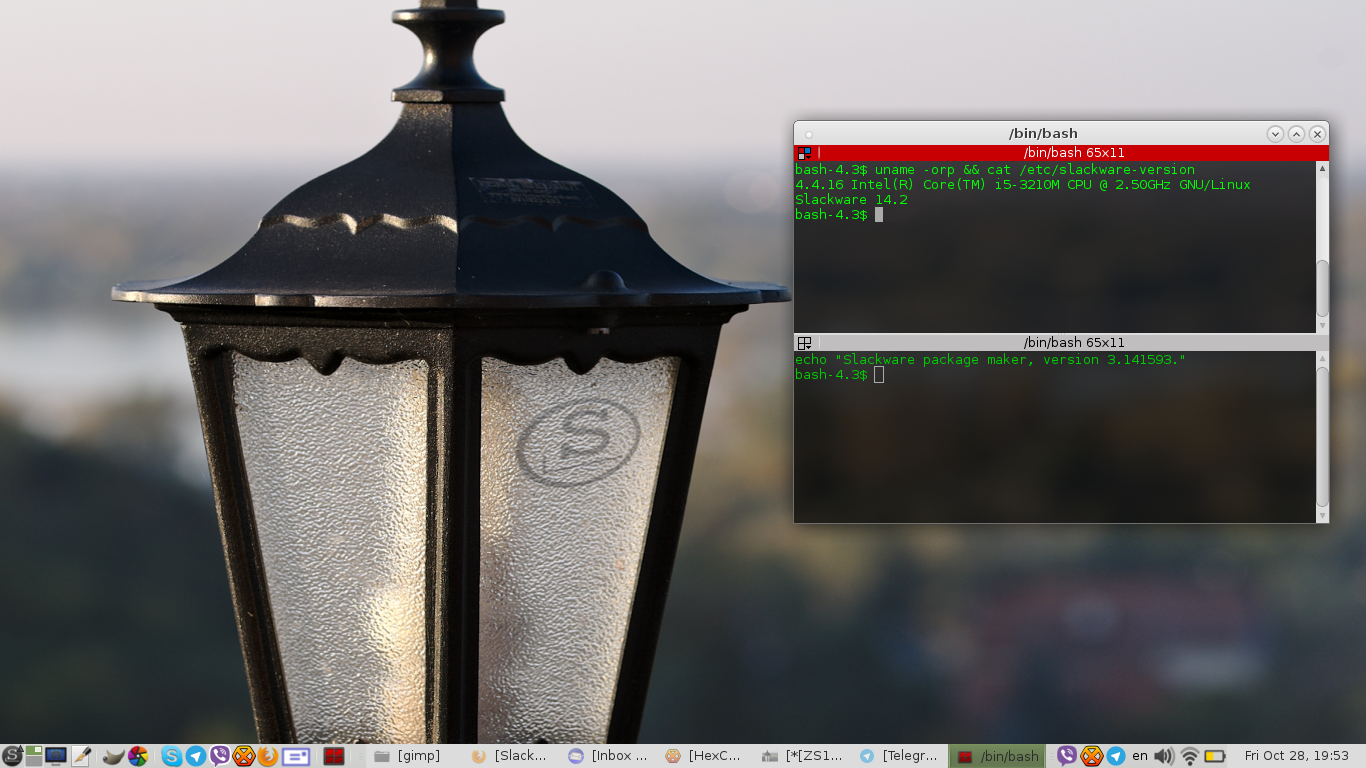Screen dimensions: 1366x768
Task: Launch Telegram from the quick launcher
Action: pyautogui.click(x=196, y=756)
